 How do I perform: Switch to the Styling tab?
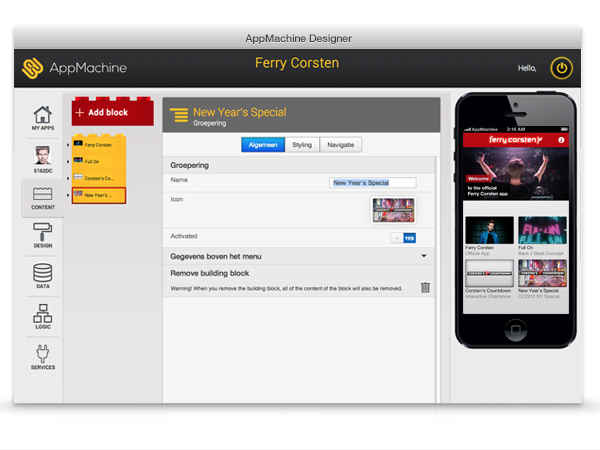(301, 145)
